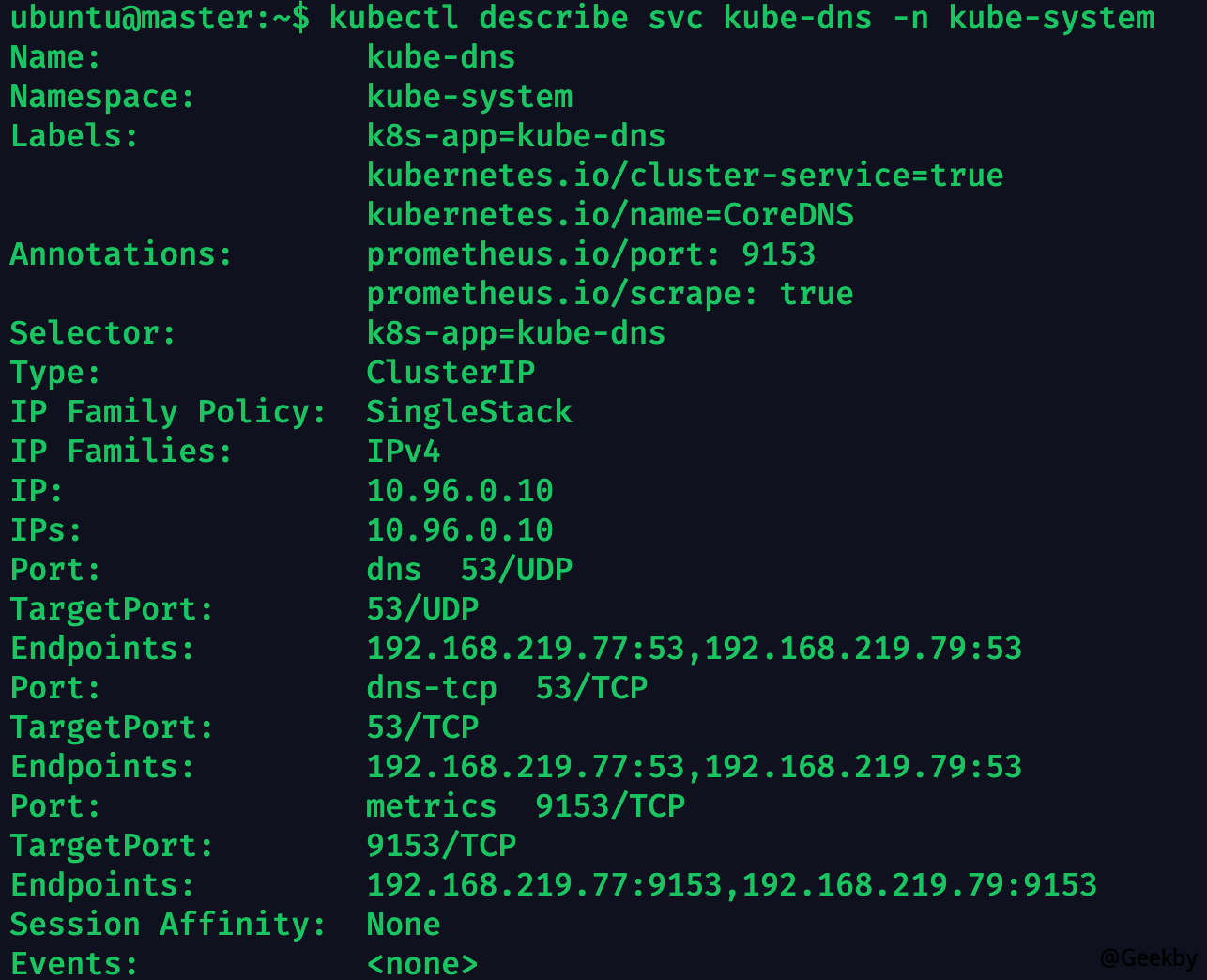Click the kubectl describe command text
This screenshot has width=1207, height=980.
point(741,18)
